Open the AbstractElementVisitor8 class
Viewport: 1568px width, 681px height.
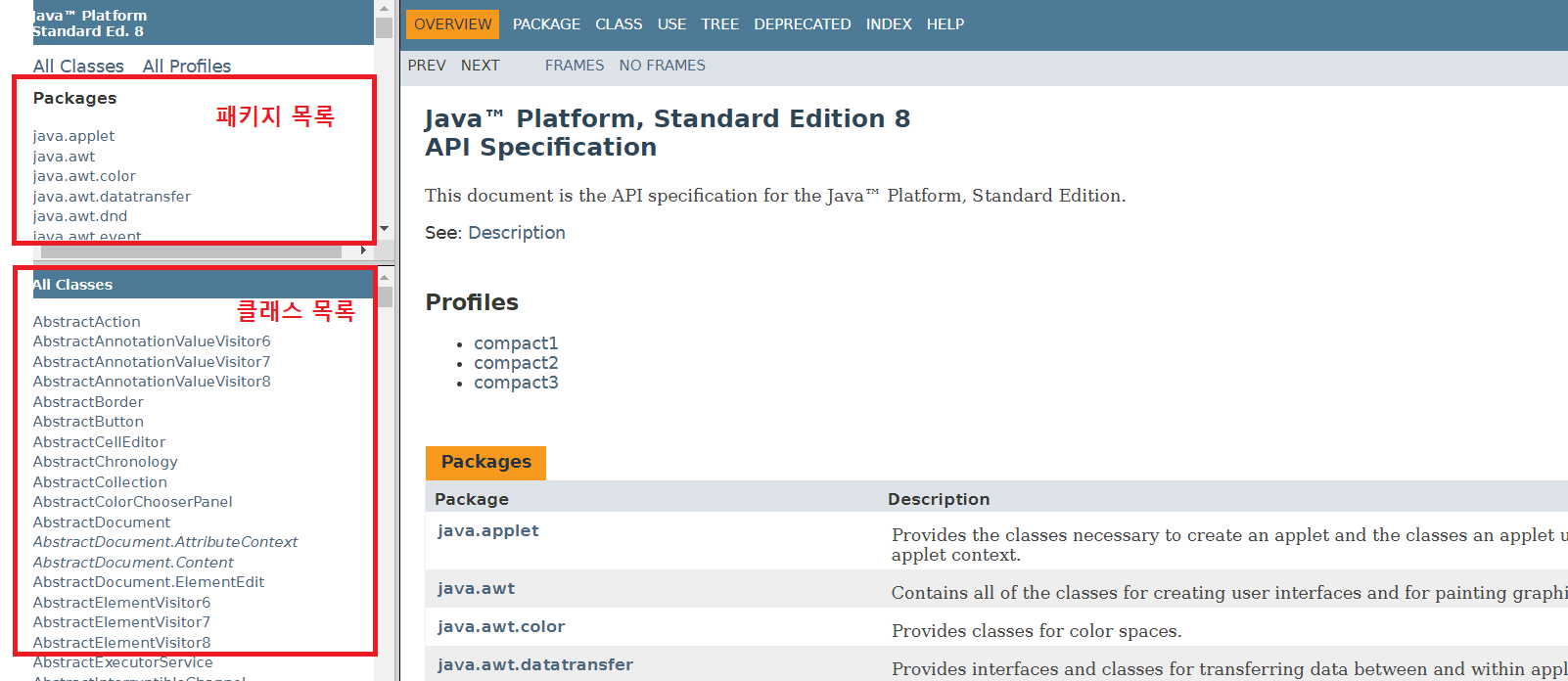[x=121, y=643]
